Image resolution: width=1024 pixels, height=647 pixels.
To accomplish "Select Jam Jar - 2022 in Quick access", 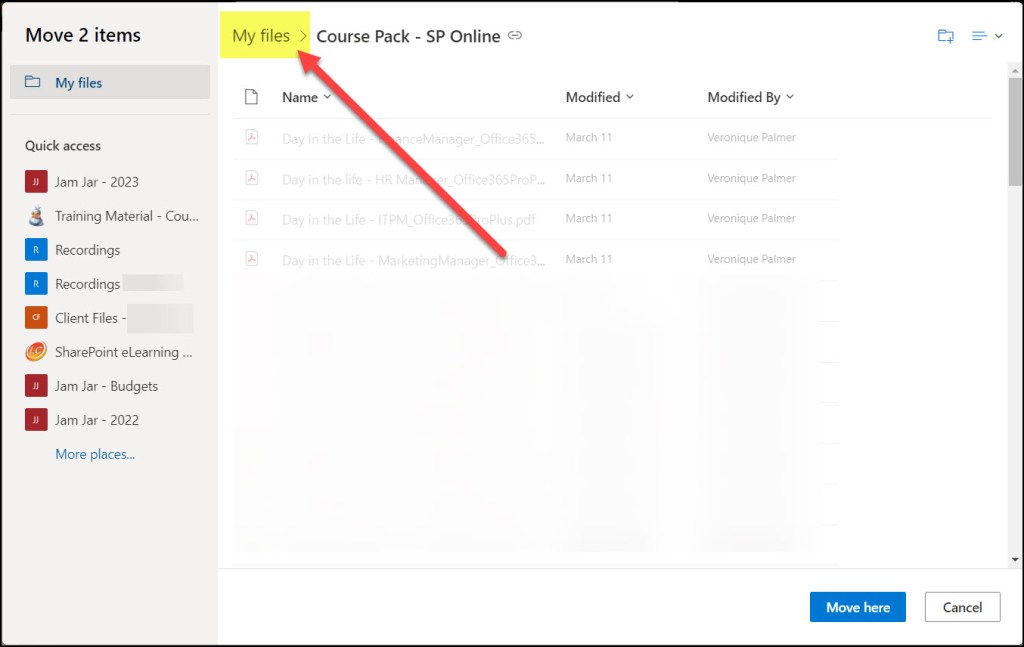I will pyautogui.click(x=97, y=420).
